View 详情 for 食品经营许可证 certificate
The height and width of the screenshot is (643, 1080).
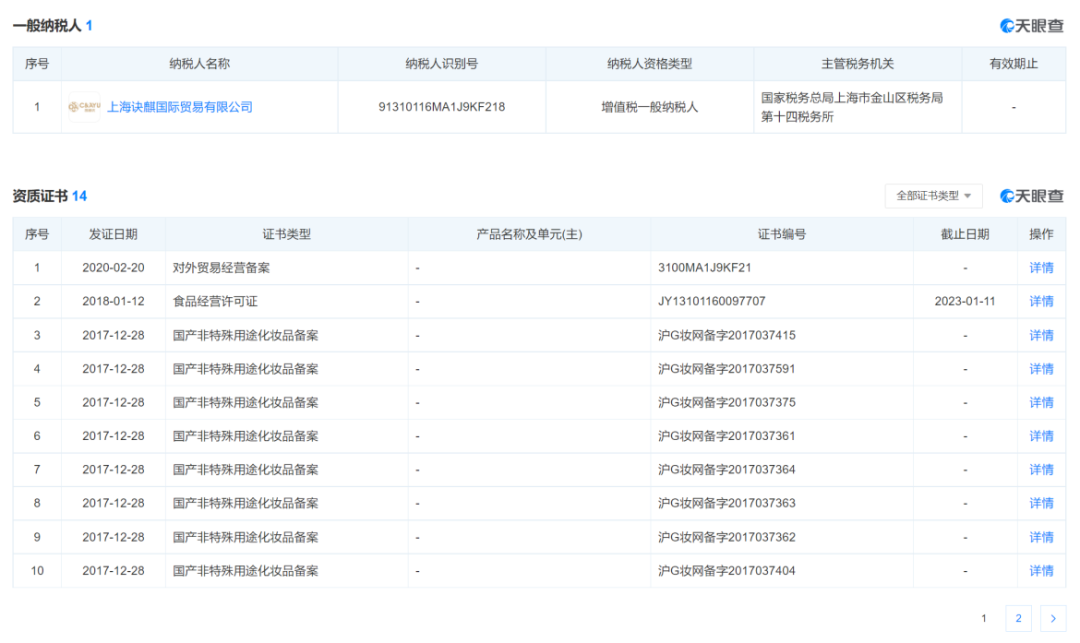click(x=1041, y=302)
